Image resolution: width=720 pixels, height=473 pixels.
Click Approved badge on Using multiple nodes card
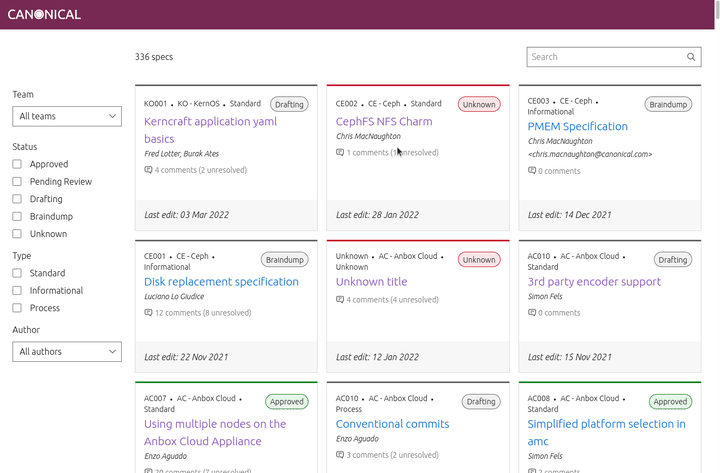[x=287, y=401]
